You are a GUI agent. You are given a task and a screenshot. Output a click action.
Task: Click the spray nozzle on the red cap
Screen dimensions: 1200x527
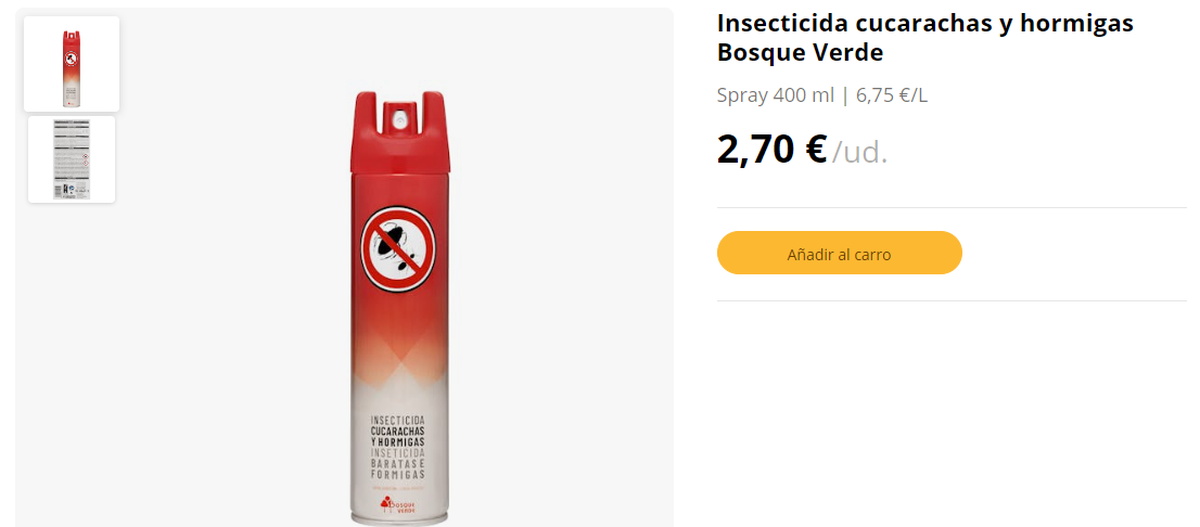coord(400,117)
